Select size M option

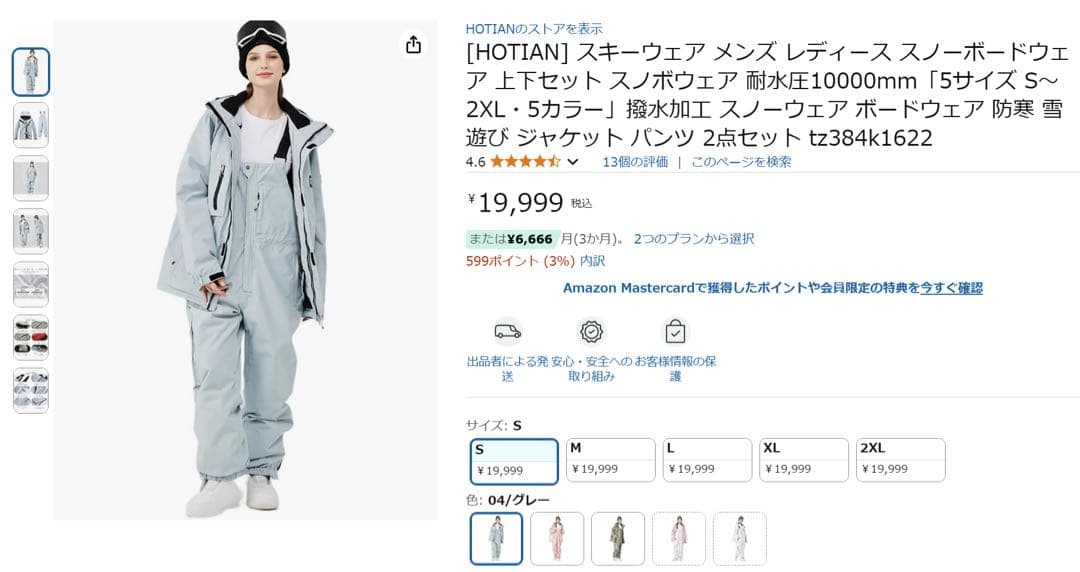(x=610, y=459)
